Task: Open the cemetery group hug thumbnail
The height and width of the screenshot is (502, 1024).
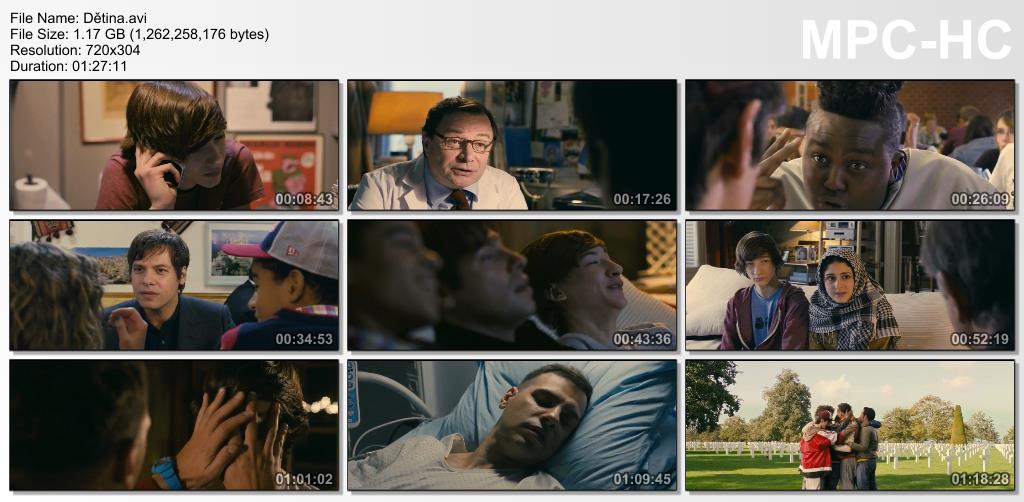Action: [x=849, y=425]
